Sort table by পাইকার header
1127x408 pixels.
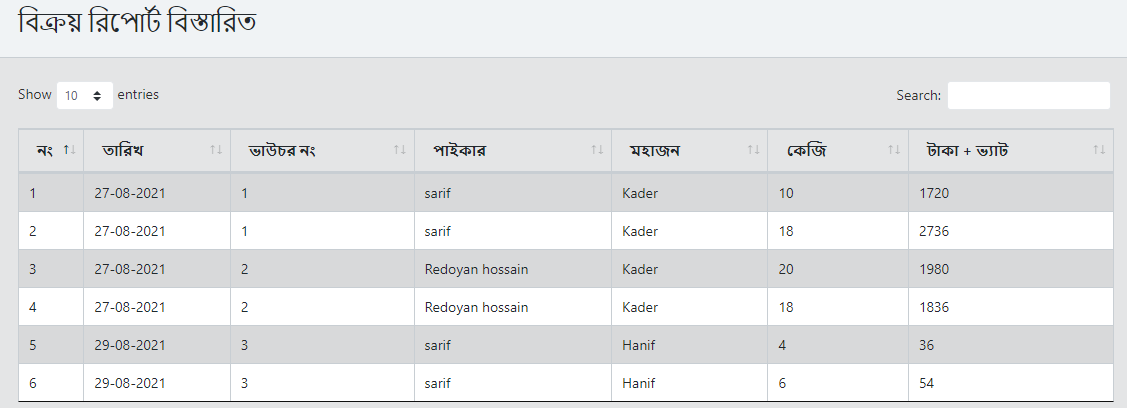(x=459, y=151)
